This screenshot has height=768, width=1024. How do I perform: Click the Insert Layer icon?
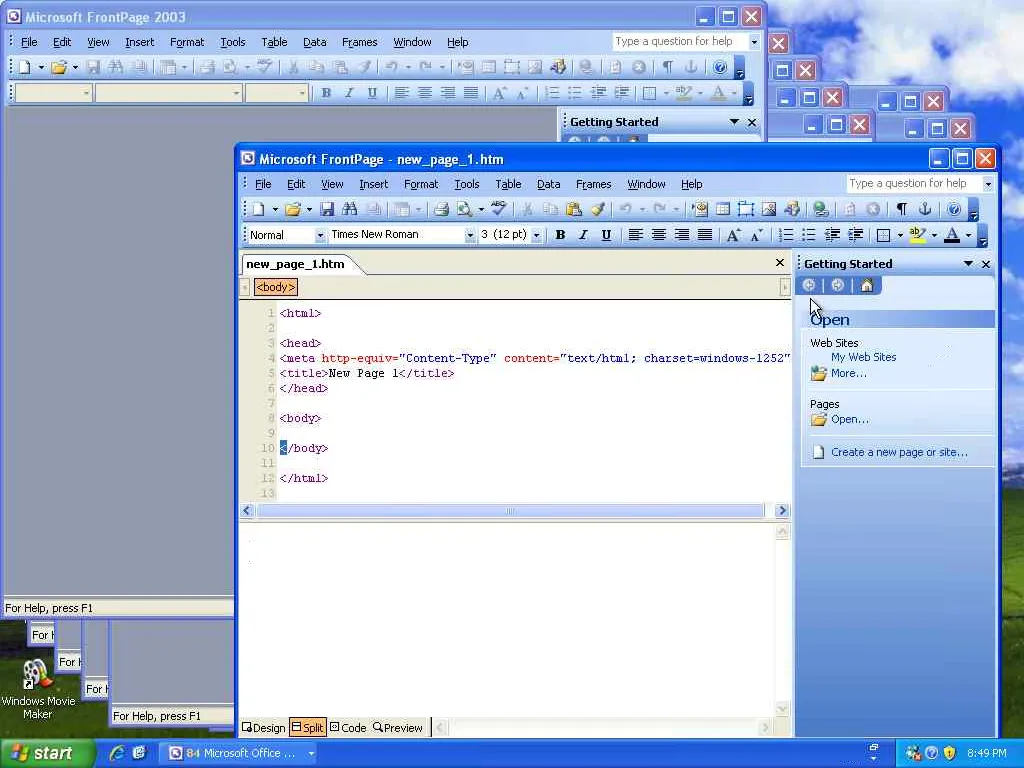[x=746, y=209]
